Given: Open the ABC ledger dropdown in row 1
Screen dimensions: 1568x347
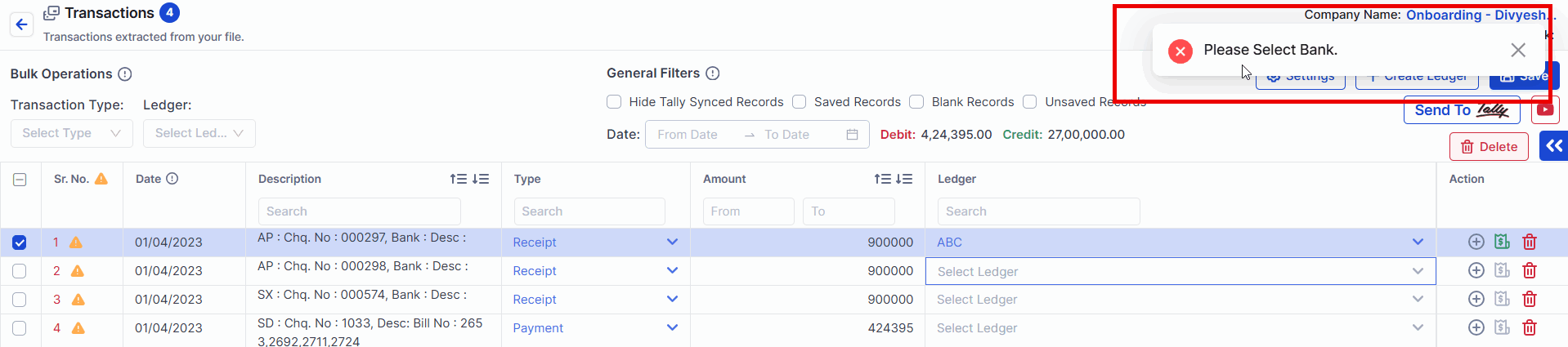Looking at the screenshot, I should coord(1180,242).
